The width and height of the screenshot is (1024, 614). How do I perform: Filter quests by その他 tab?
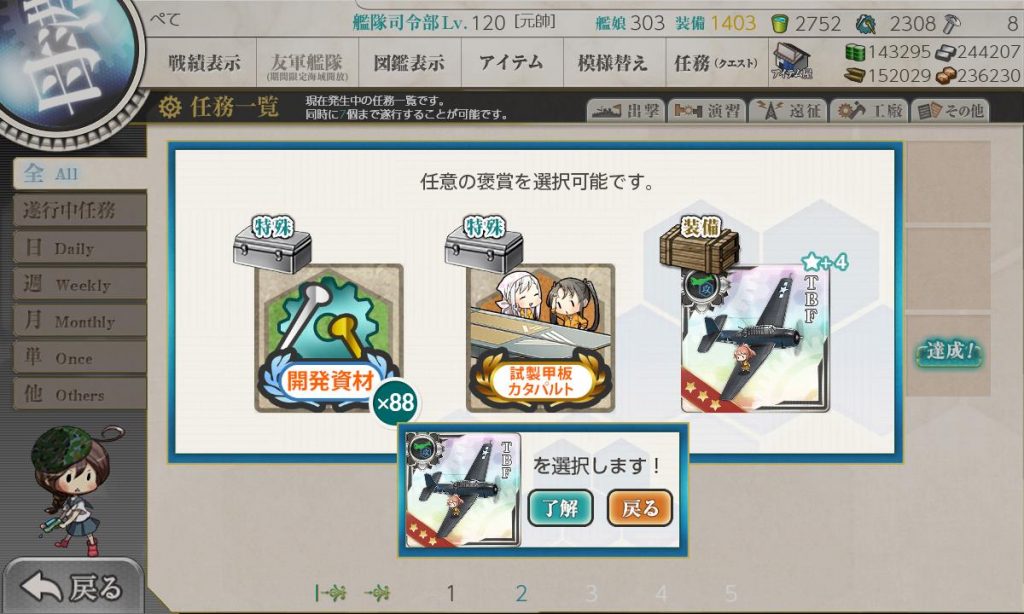950,111
